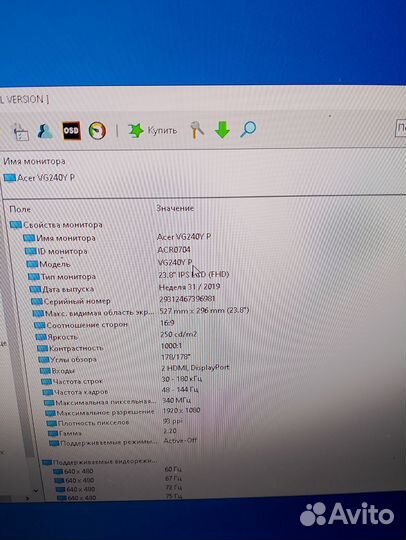Select the Соотношение сторон row
This screenshot has width=406, height=540.
point(81,325)
